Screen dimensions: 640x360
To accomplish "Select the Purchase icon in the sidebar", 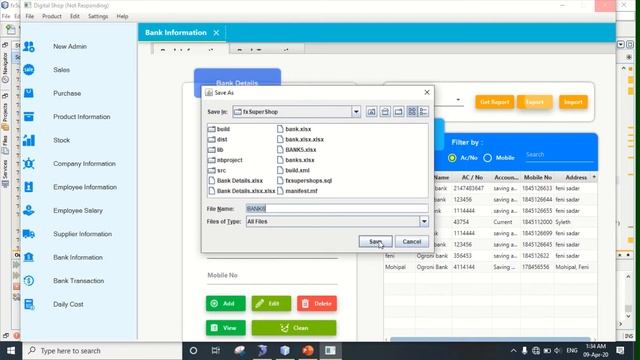I will 29,93.
